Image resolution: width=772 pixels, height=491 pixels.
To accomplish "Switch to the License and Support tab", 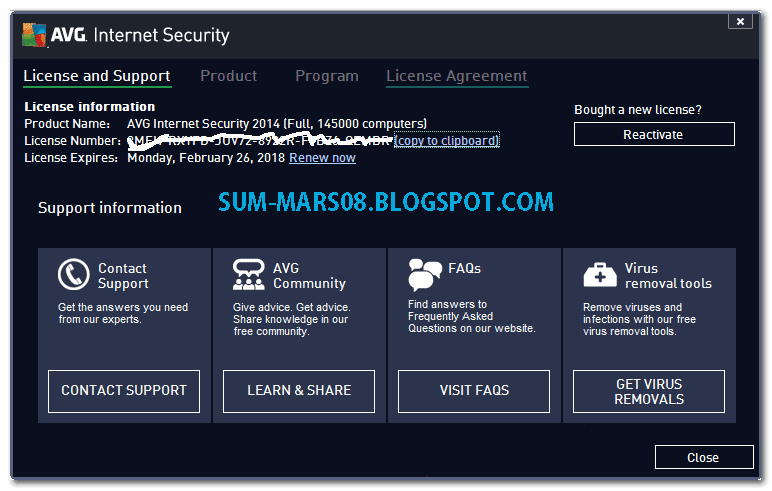I will click(x=97, y=76).
